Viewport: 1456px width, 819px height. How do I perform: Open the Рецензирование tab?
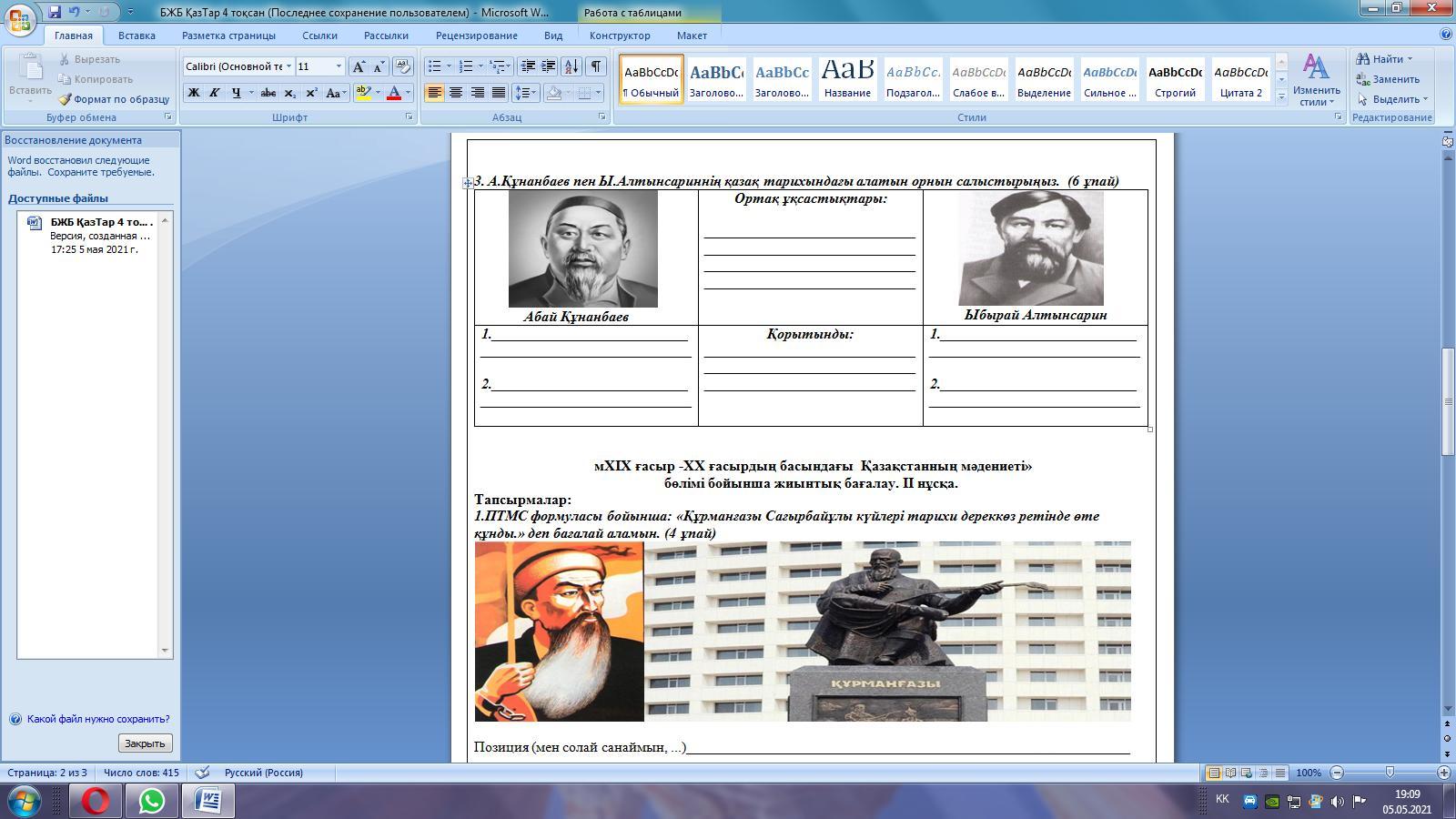click(476, 35)
